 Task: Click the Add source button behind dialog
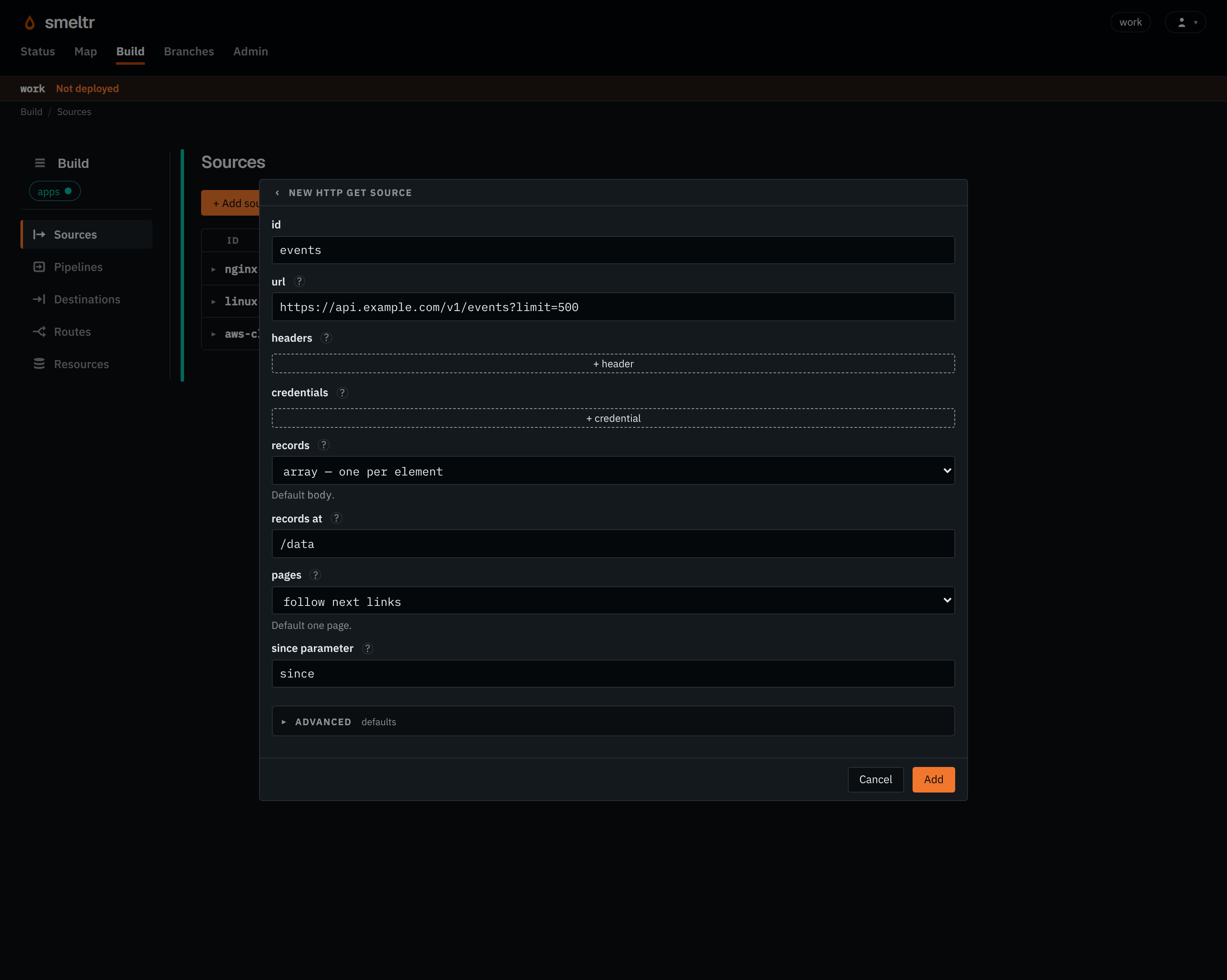click(230, 203)
